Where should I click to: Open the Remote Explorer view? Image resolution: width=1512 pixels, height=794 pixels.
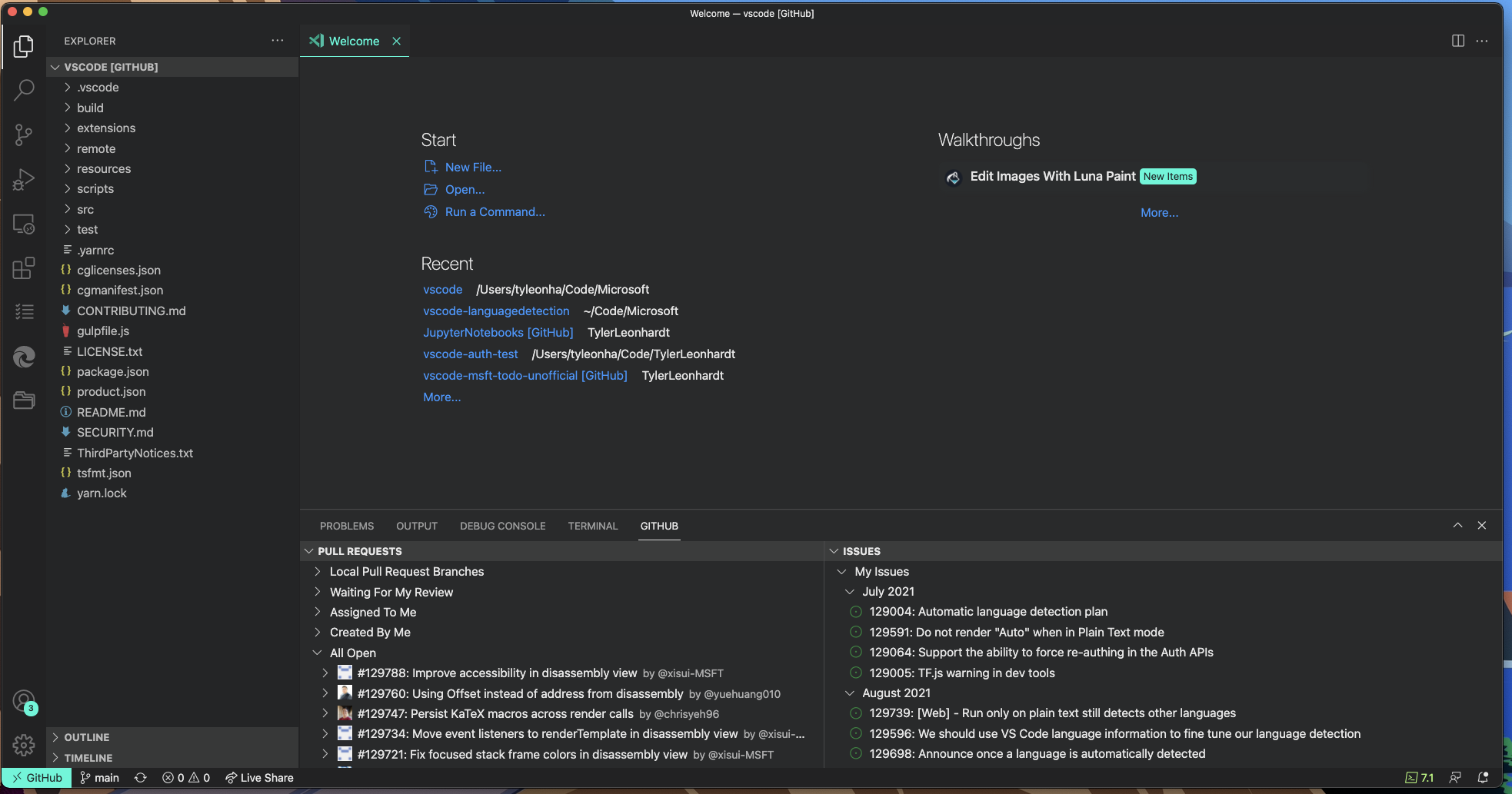pos(24,224)
